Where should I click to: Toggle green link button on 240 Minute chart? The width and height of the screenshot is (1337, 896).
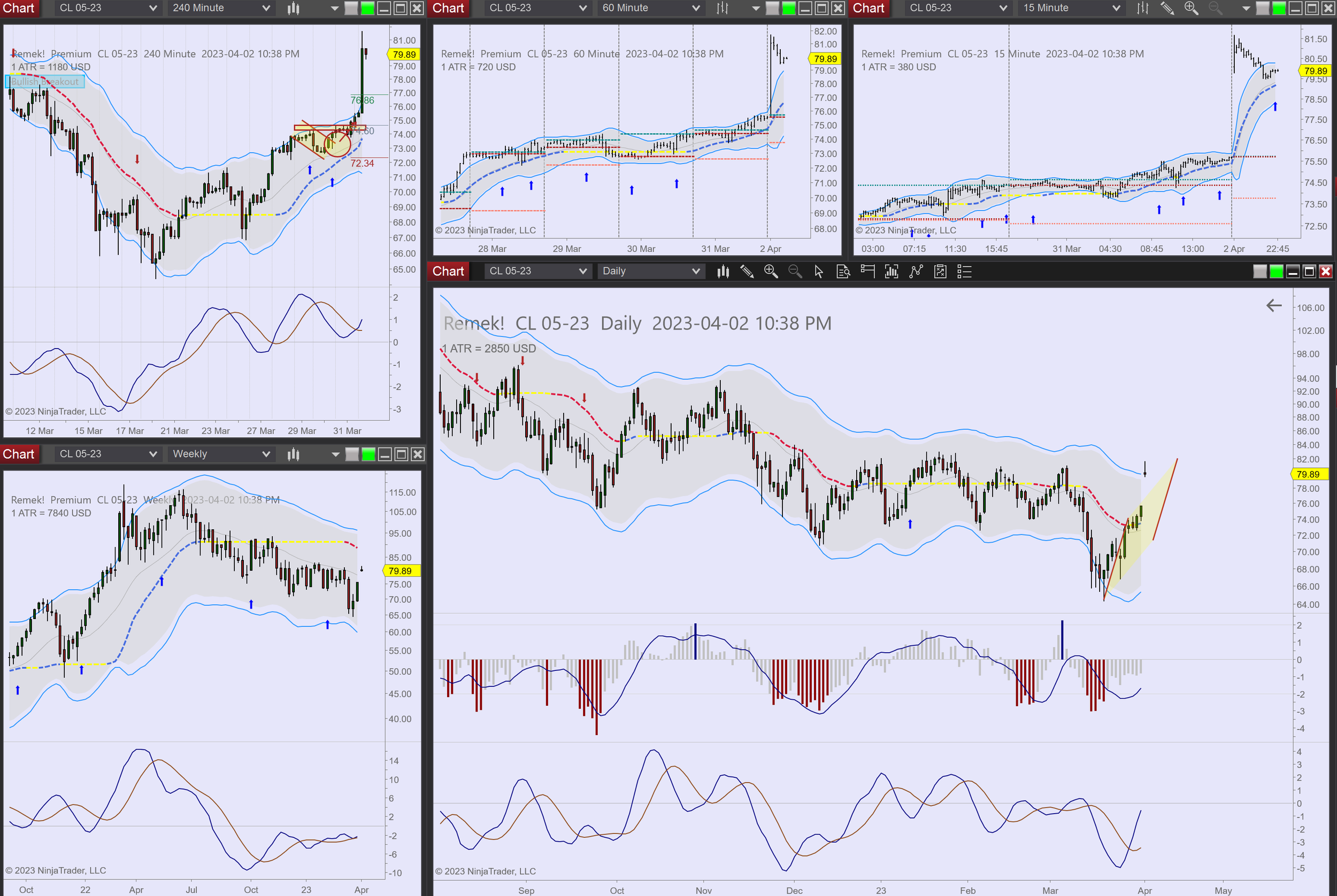(x=367, y=8)
